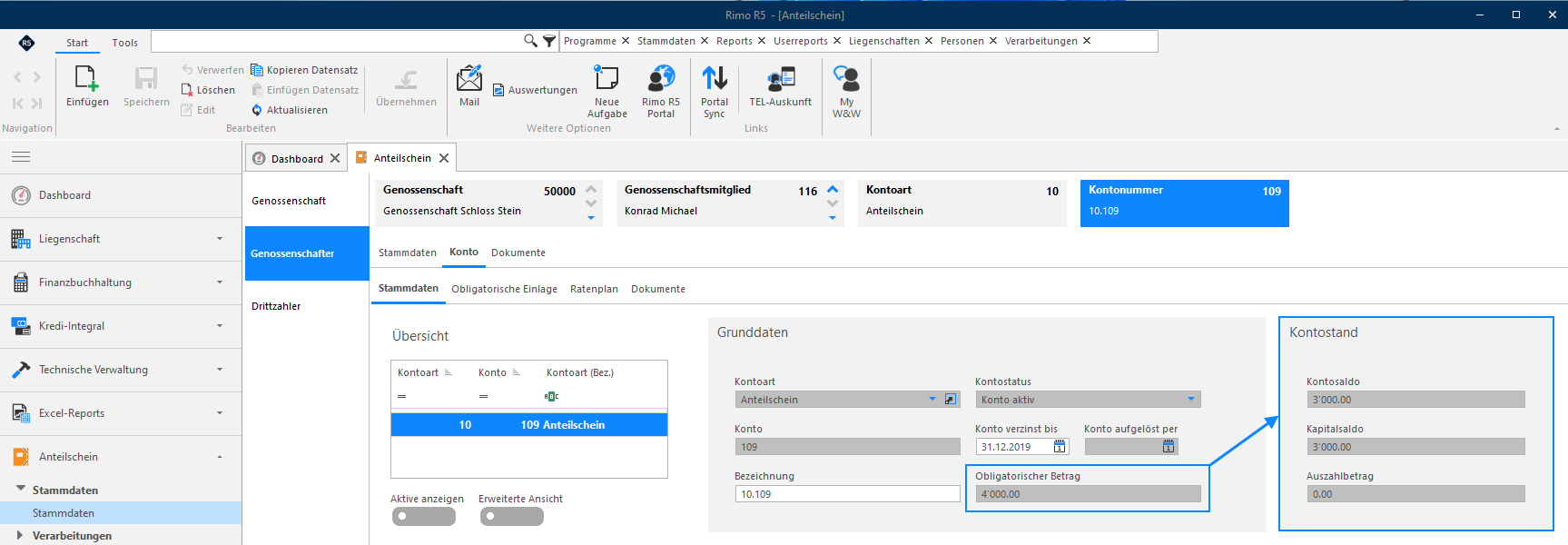Click the Aktualisieren refresh icon

pyautogui.click(x=257, y=110)
